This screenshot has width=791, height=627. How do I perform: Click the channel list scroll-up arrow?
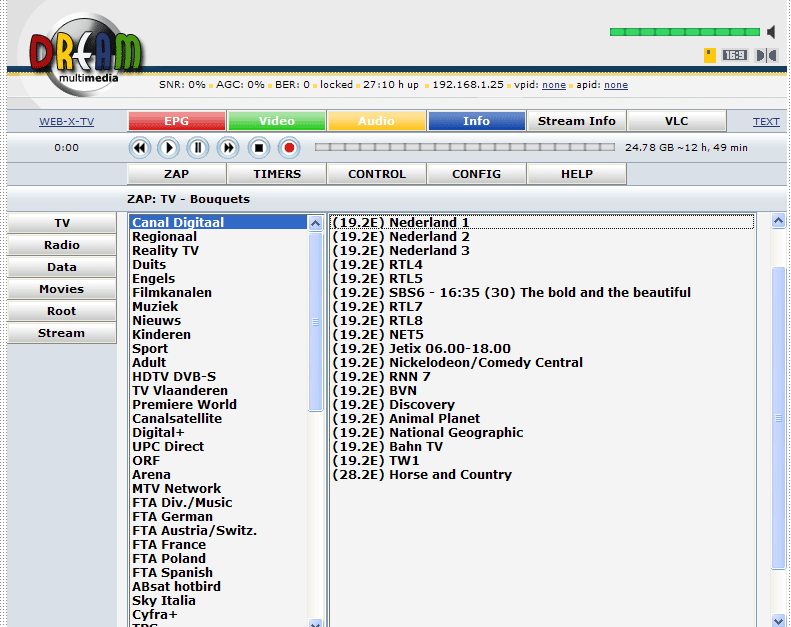[x=778, y=221]
